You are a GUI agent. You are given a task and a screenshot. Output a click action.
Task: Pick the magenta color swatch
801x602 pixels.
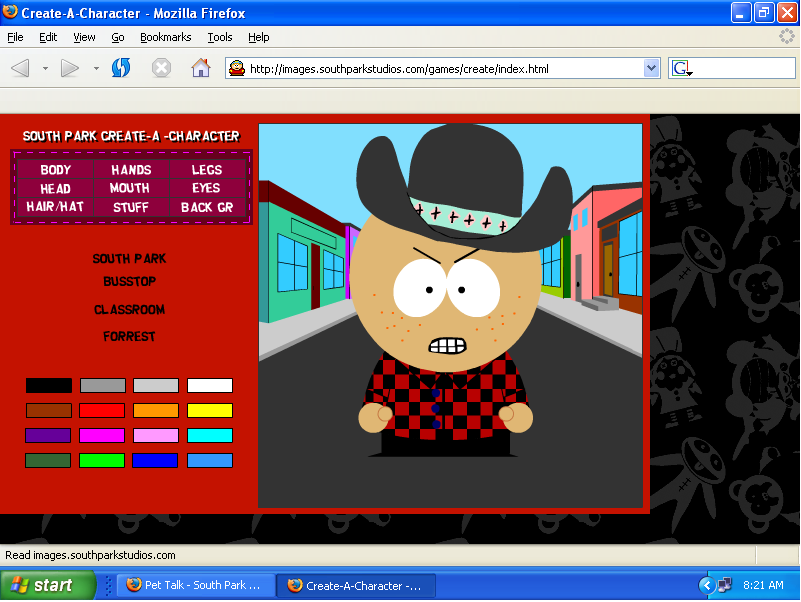point(102,435)
